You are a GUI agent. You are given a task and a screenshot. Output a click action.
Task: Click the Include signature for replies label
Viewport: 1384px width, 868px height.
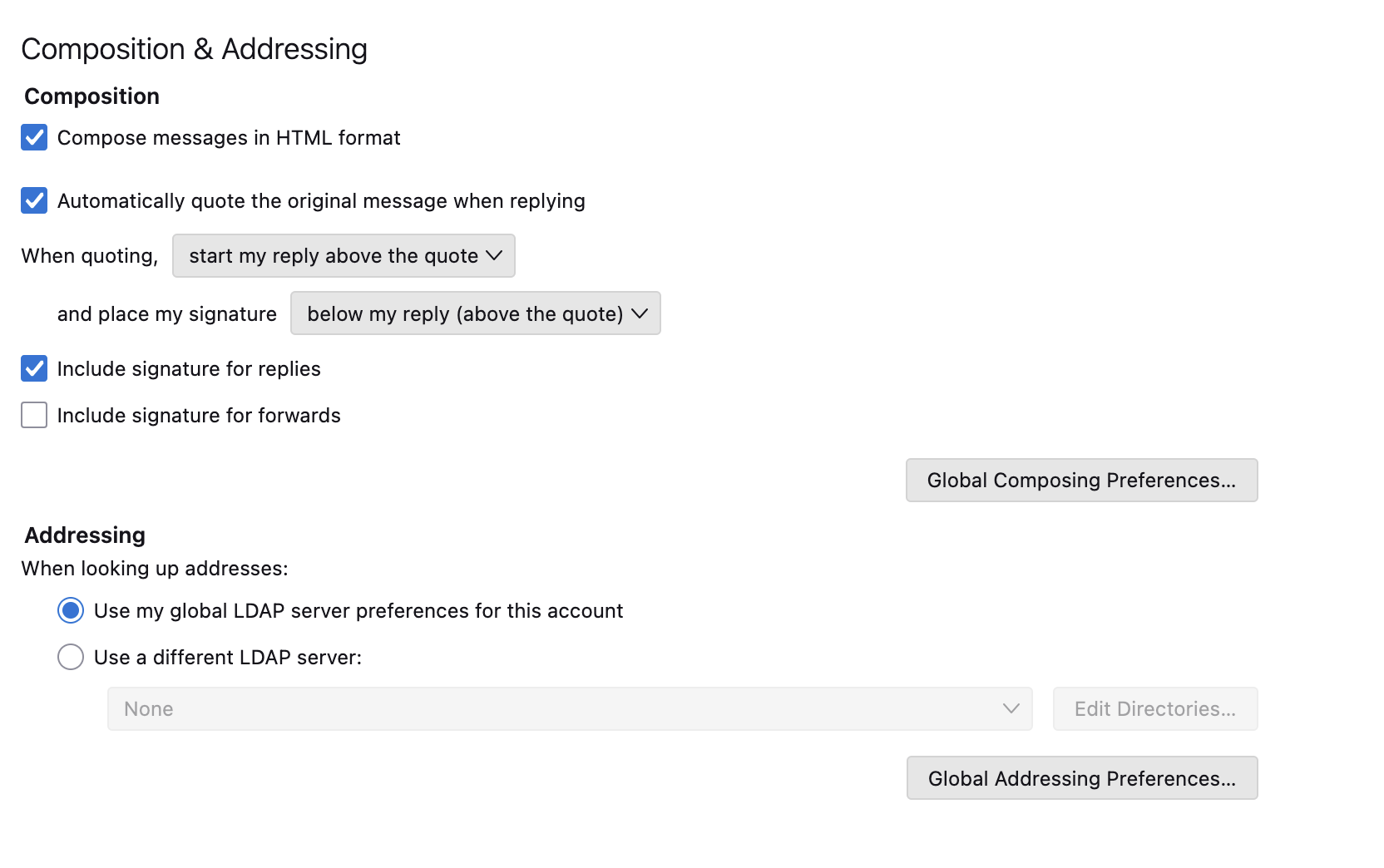click(189, 368)
